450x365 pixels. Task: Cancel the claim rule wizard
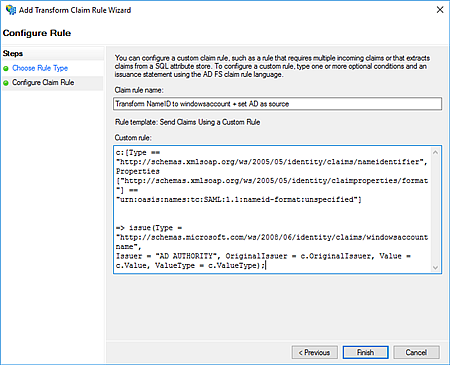[416, 352]
